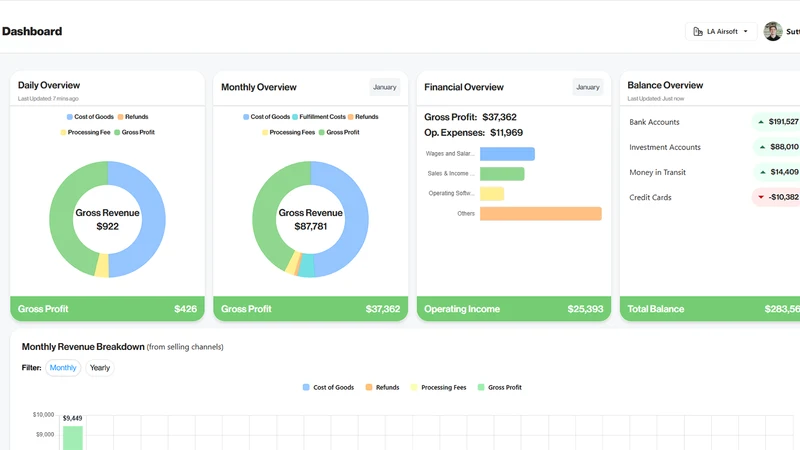800x450 pixels.
Task: Toggle Gross Profit legend in Daily Overview
Action: click(x=134, y=132)
